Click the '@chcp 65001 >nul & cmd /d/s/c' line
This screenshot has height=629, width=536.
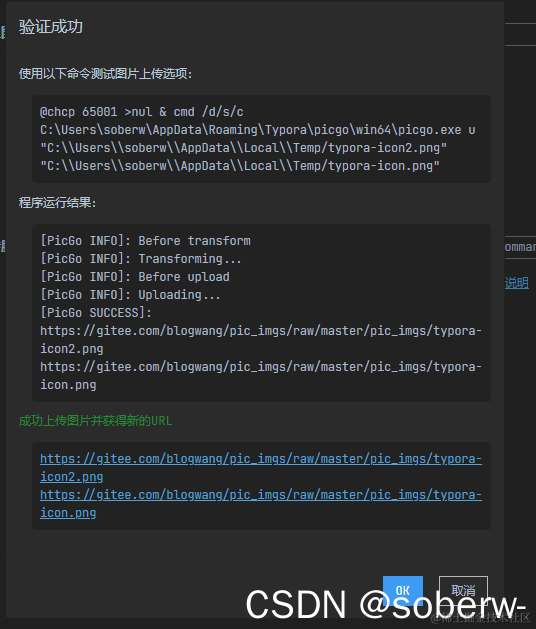tap(142, 112)
